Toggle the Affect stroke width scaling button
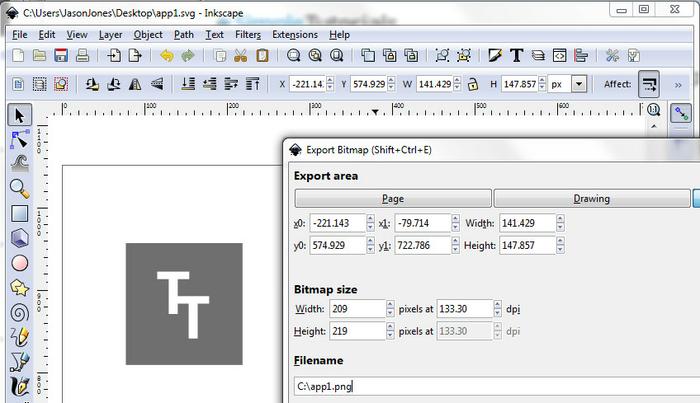 pos(649,84)
